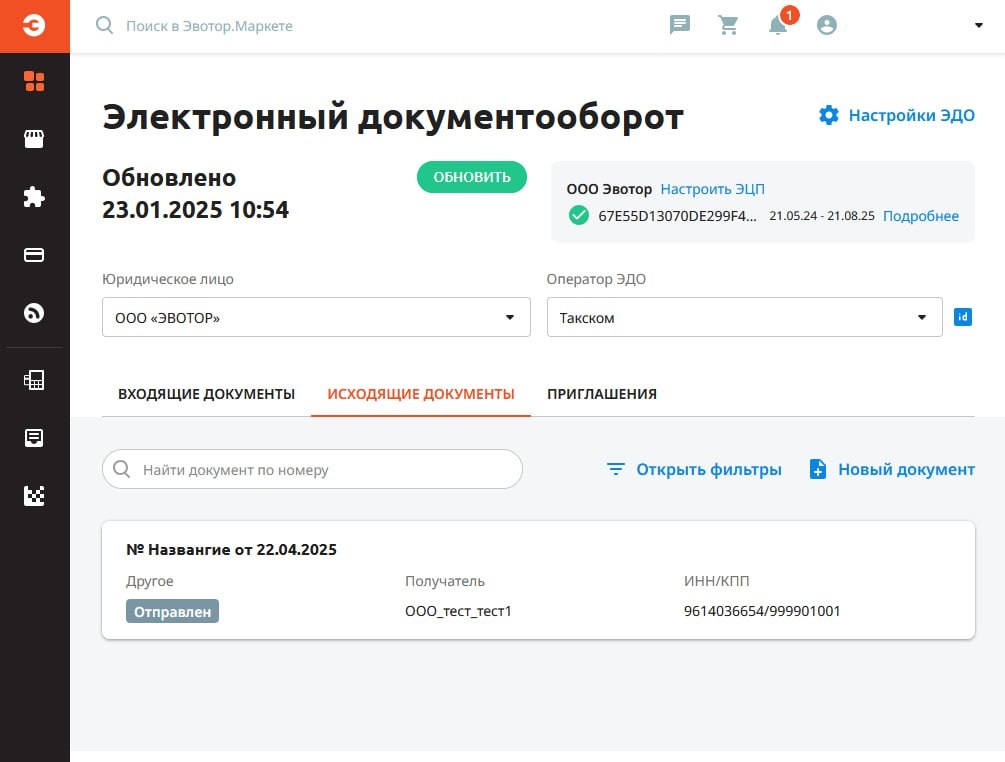Open the dashboard tiles sidebar icon
Screen dimensions: 1005x762
[34, 81]
